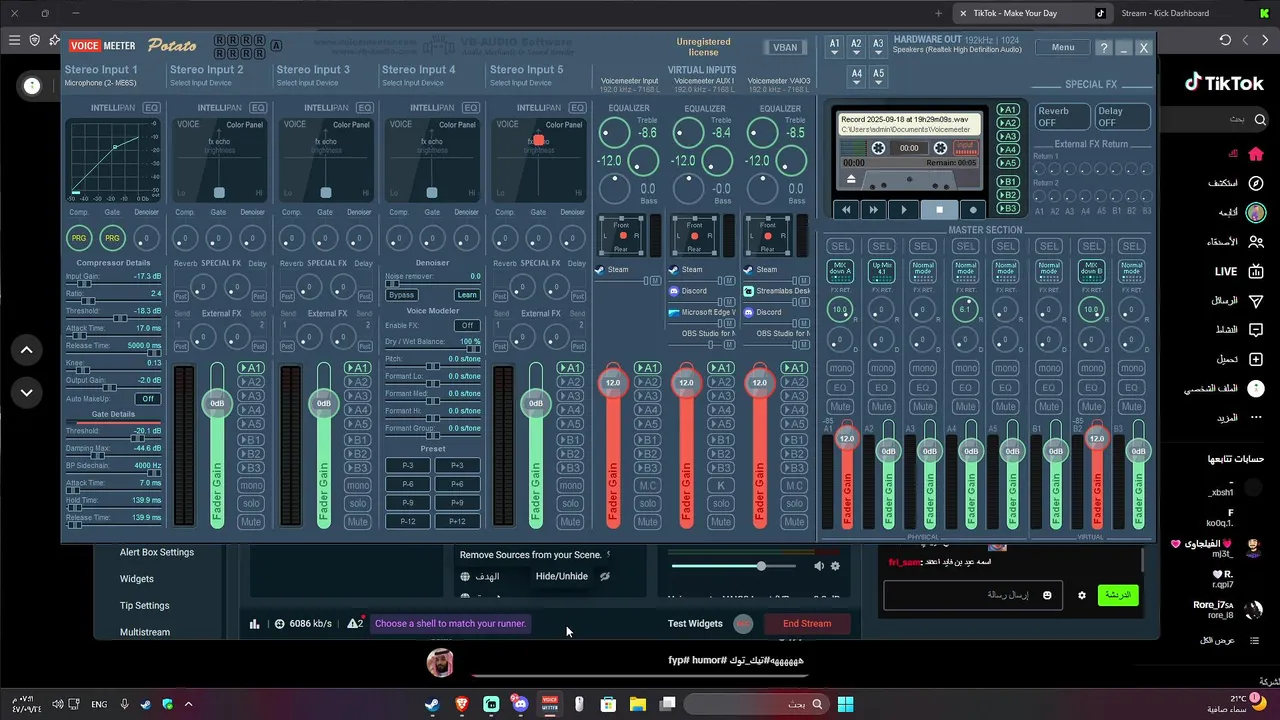
Task: Reload the browser page
Action: point(1225,40)
